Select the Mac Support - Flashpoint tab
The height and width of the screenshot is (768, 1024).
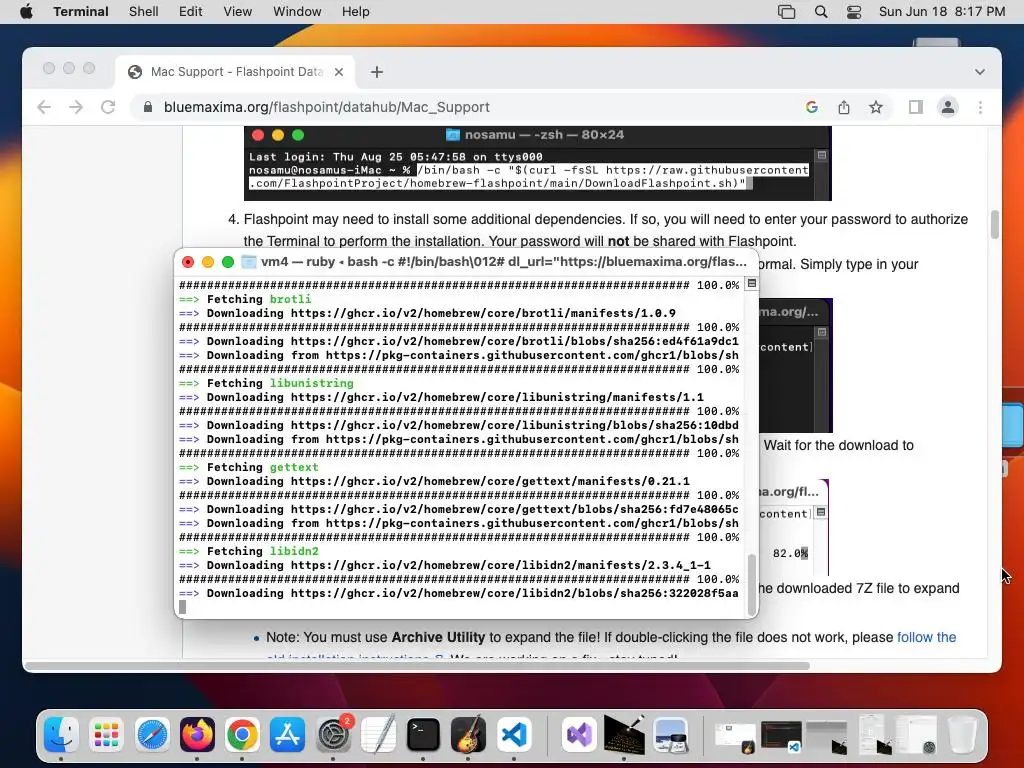(x=235, y=72)
